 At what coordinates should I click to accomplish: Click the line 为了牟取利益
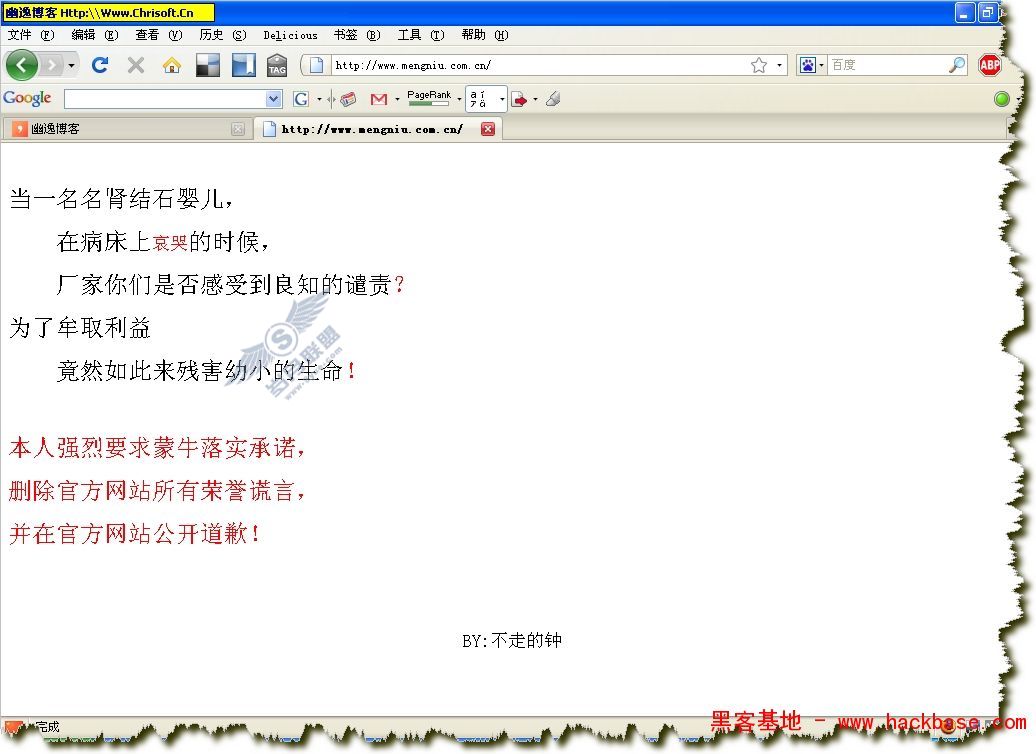tap(80, 327)
